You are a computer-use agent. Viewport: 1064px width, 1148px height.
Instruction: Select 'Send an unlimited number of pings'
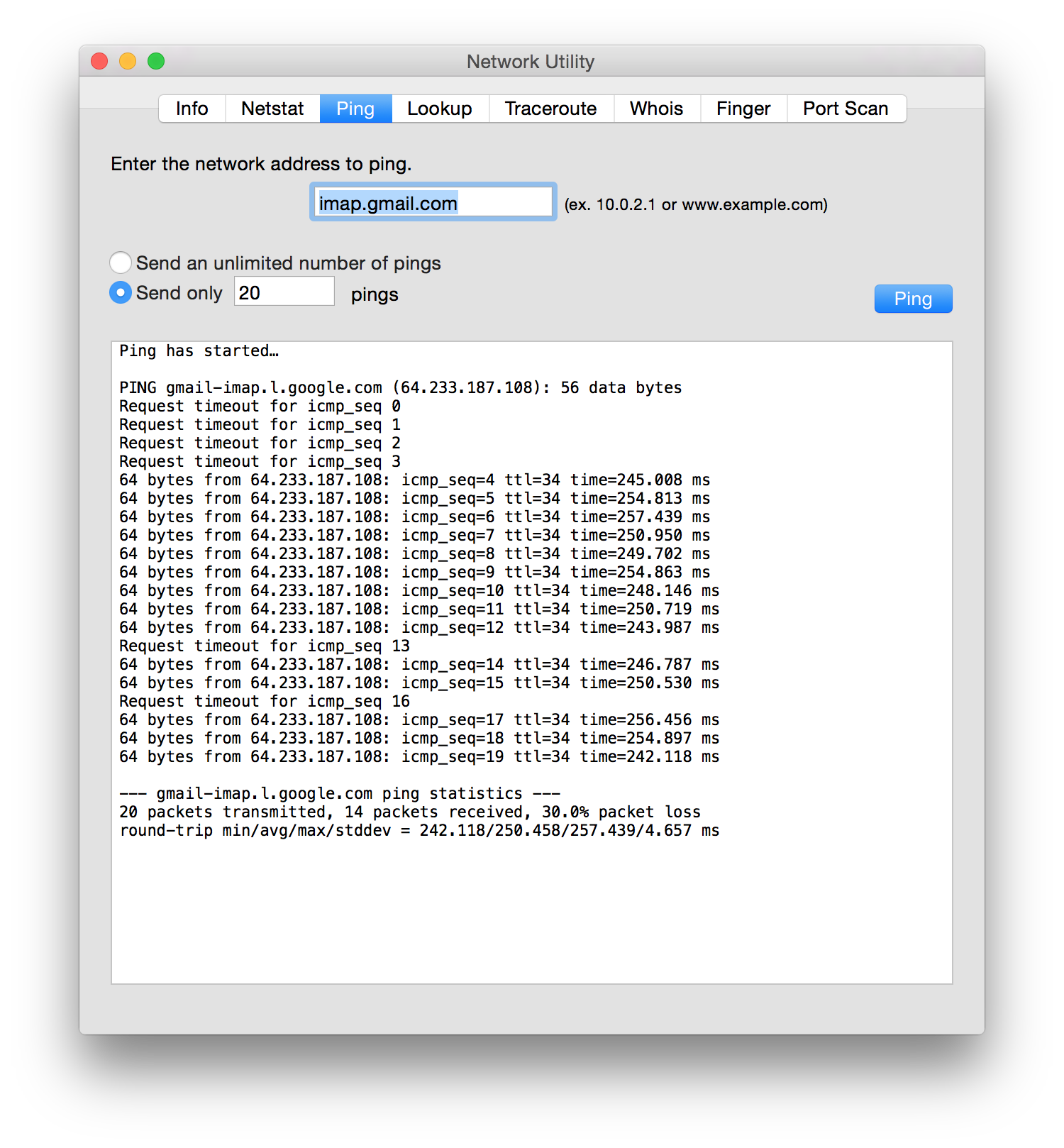tap(275, 263)
